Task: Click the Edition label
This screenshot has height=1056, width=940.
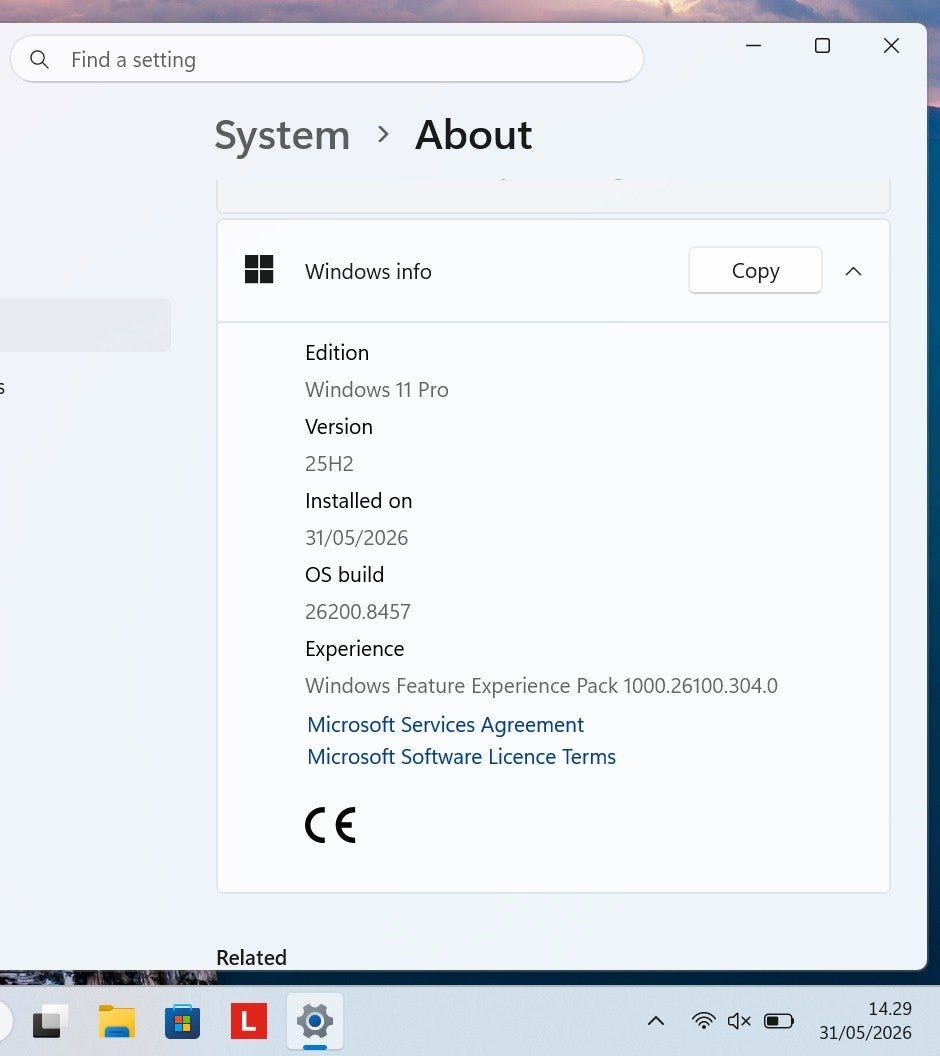Action: click(x=337, y=353)
